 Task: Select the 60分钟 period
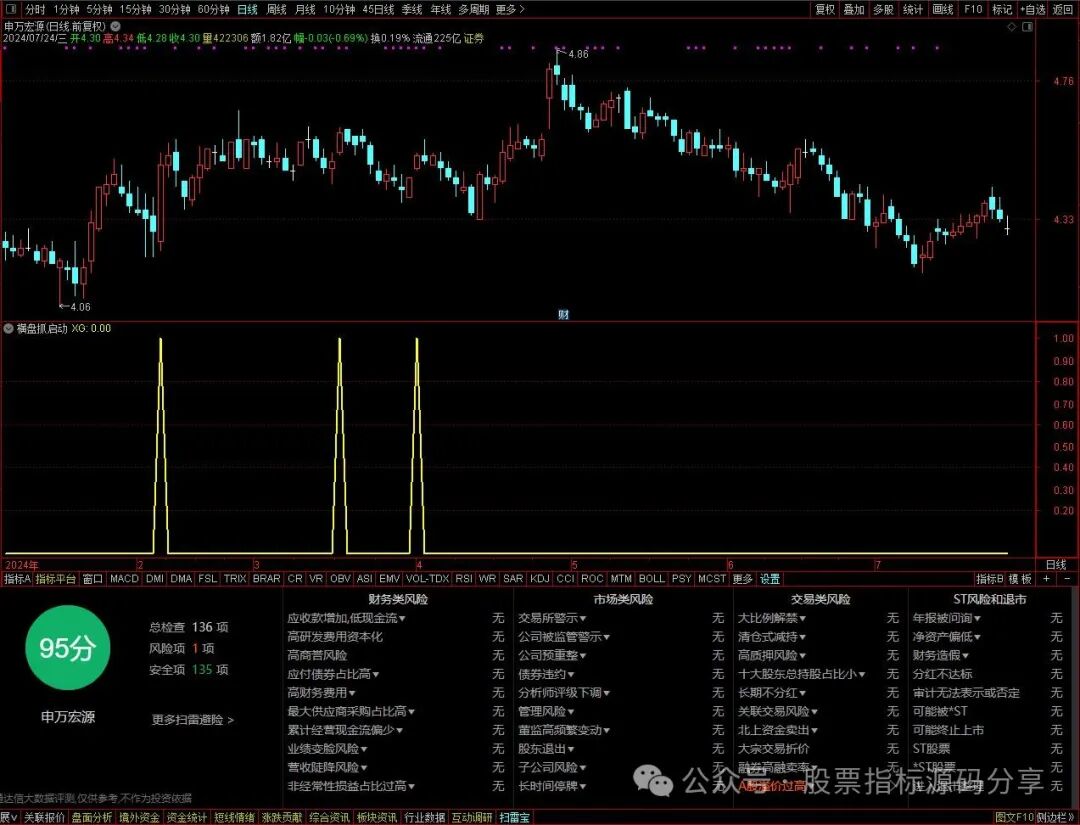(x=213, y=9)
